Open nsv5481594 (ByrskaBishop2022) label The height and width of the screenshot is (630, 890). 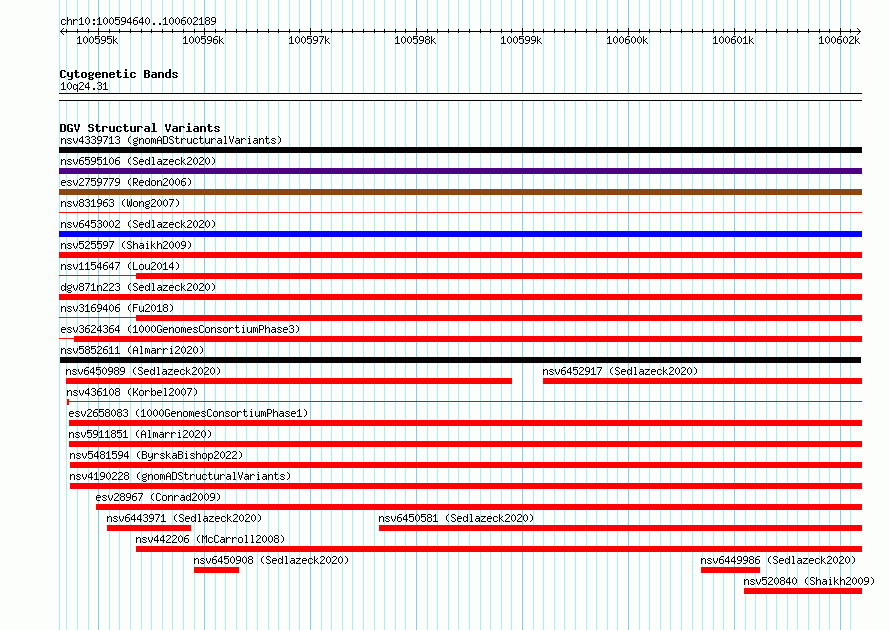[x=156, y=455]
